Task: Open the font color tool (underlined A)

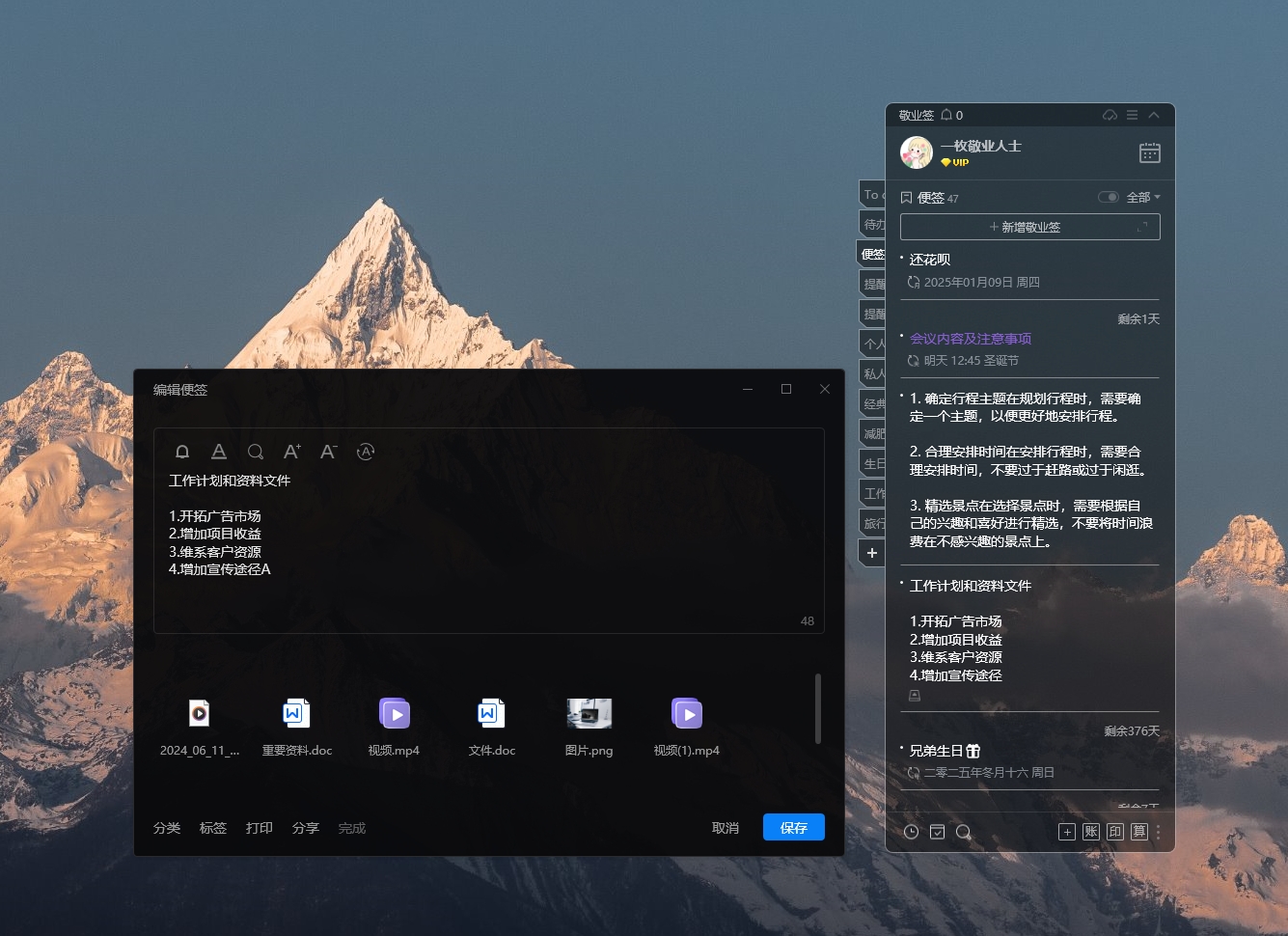Action: [x=219, y=452]
